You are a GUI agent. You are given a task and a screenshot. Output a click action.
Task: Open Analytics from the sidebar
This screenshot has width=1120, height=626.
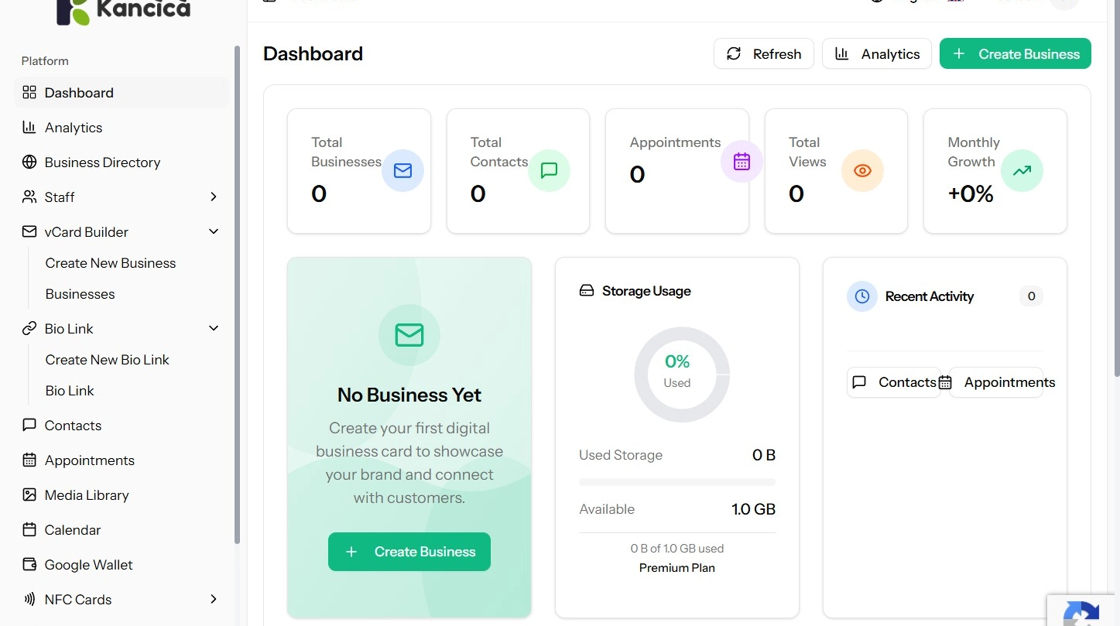click(121, 127)
